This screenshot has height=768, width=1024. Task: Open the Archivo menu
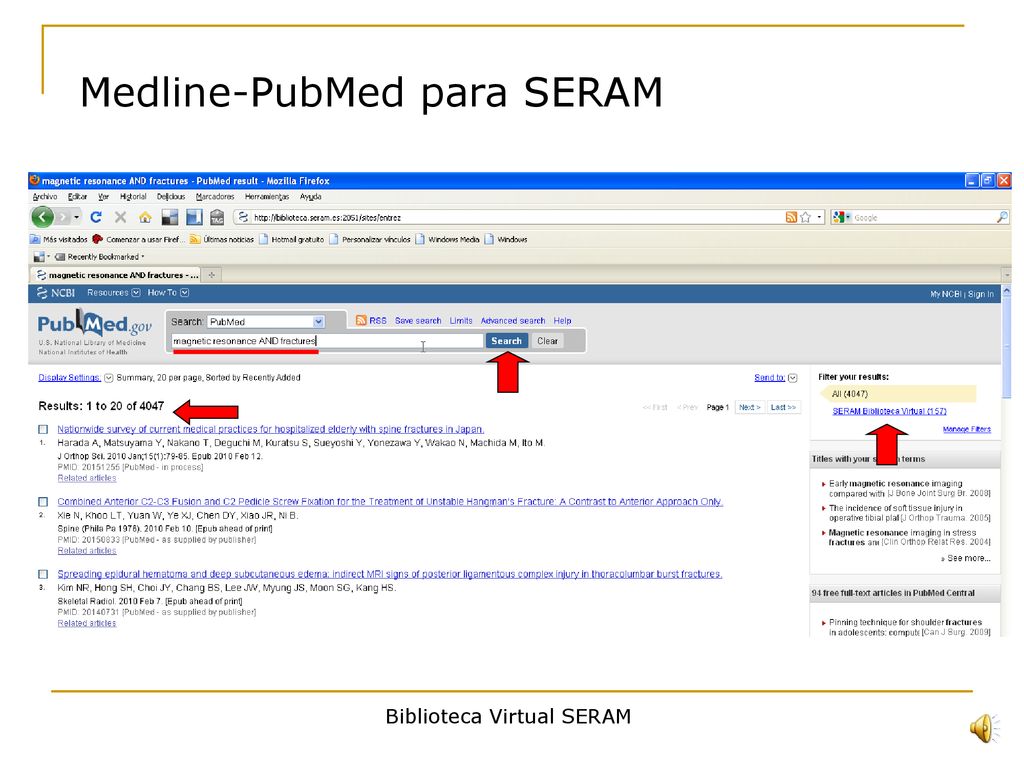(44, 197)
